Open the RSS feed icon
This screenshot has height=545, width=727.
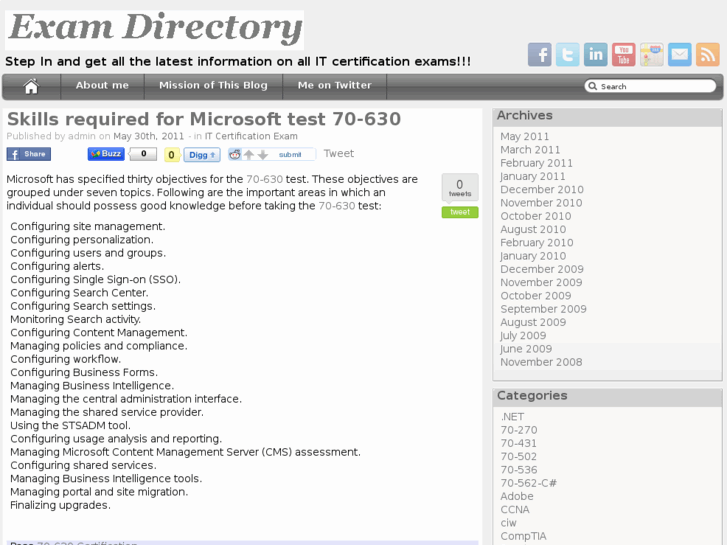click(708, 55)
